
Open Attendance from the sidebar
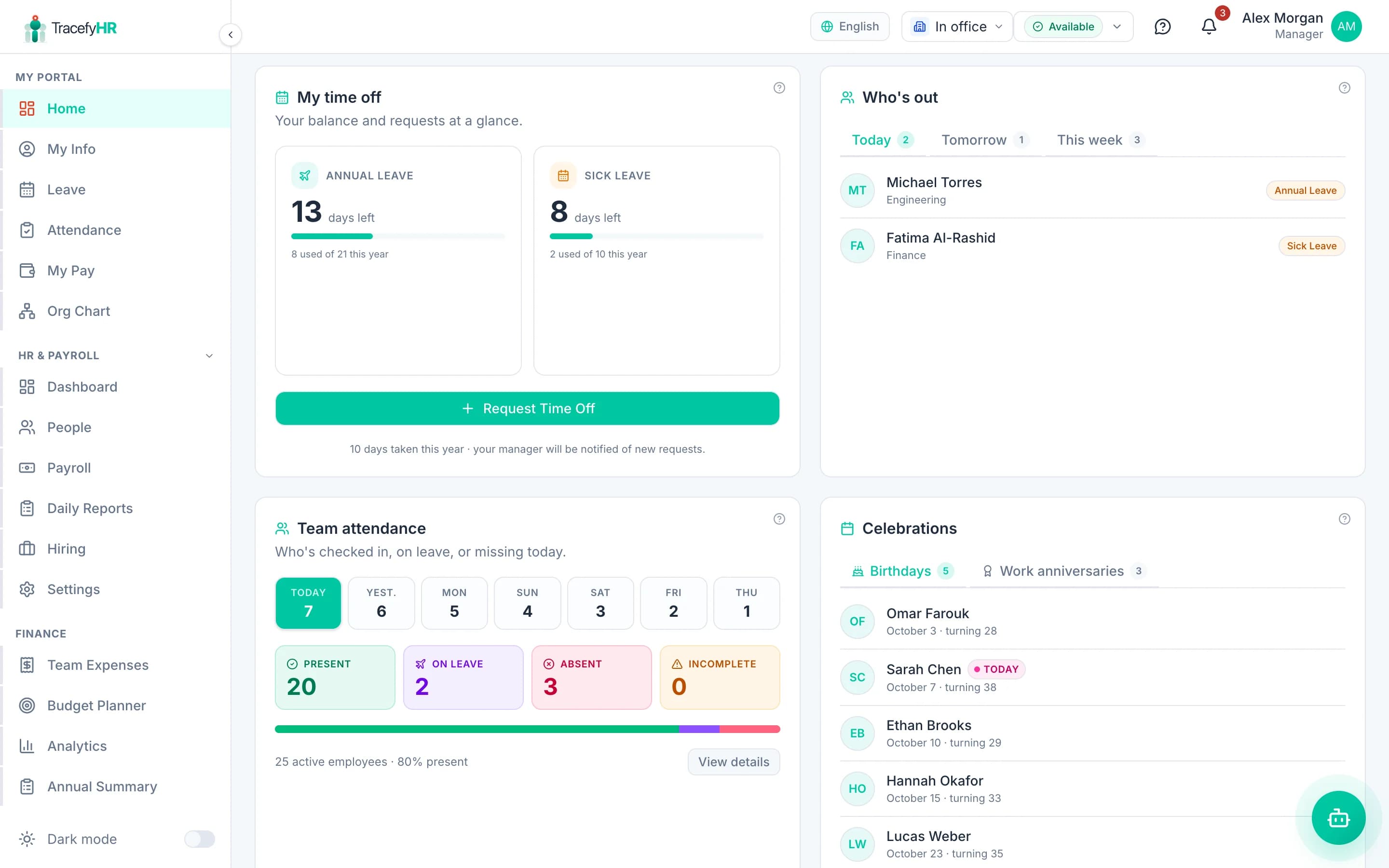[116, 230]
